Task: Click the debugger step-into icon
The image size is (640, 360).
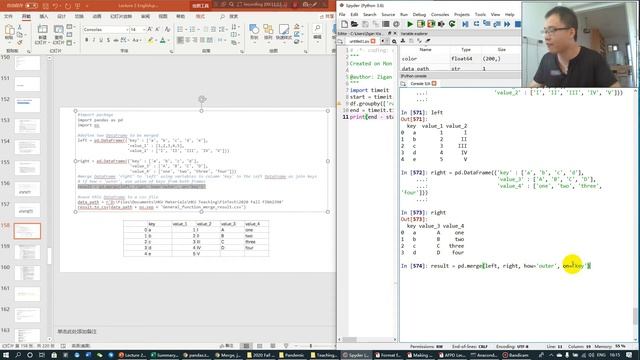Action: point(487,24)
